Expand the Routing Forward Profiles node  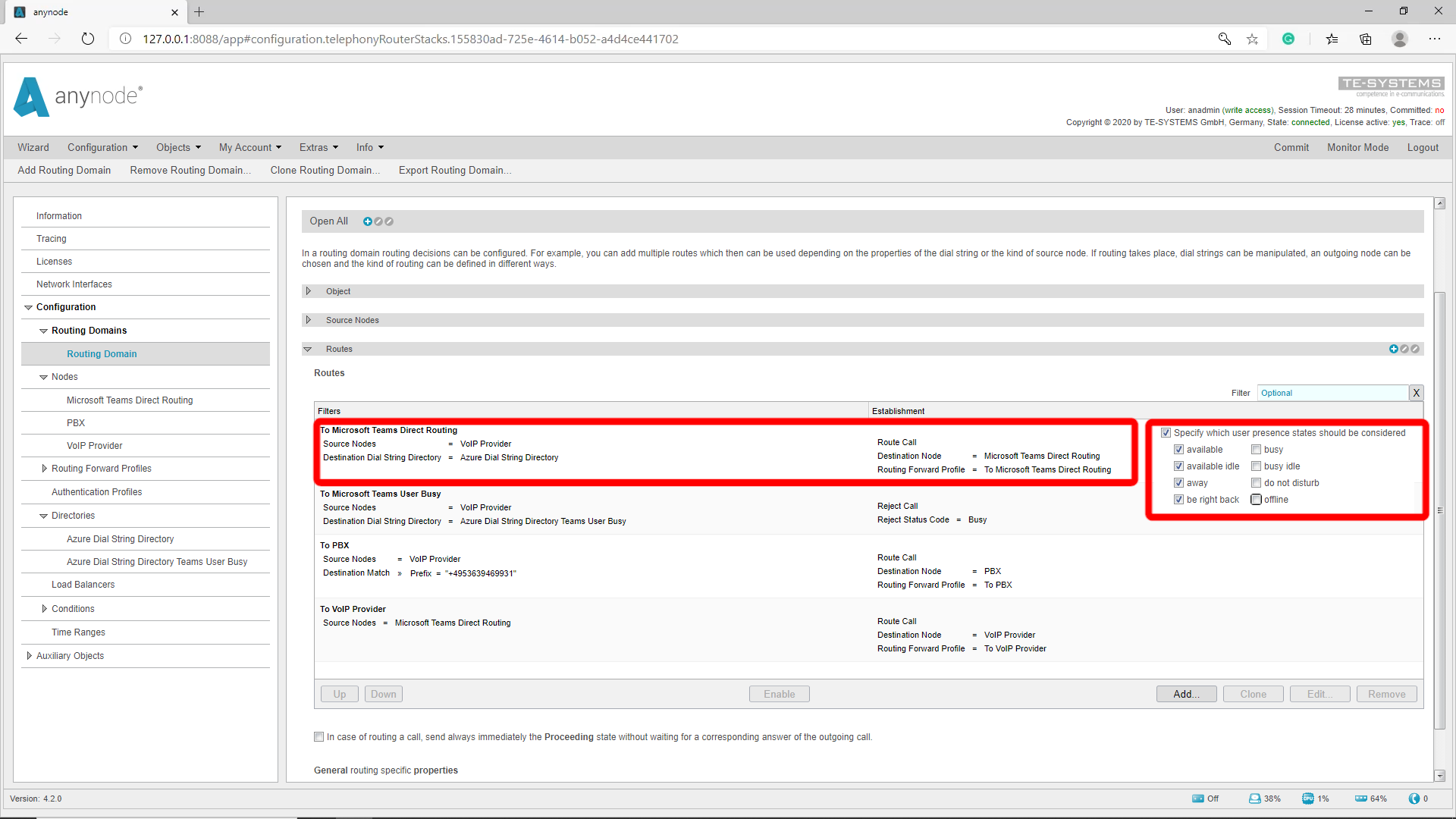tap(44, 469)
